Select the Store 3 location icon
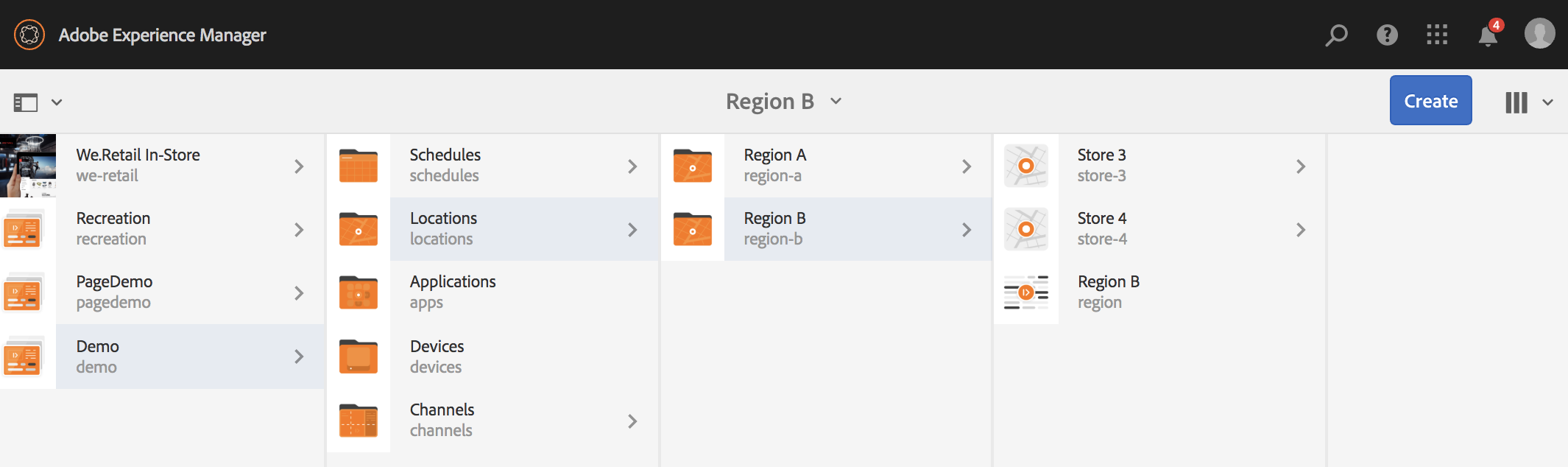The image size is (1568, 467). click(1025, 166)
